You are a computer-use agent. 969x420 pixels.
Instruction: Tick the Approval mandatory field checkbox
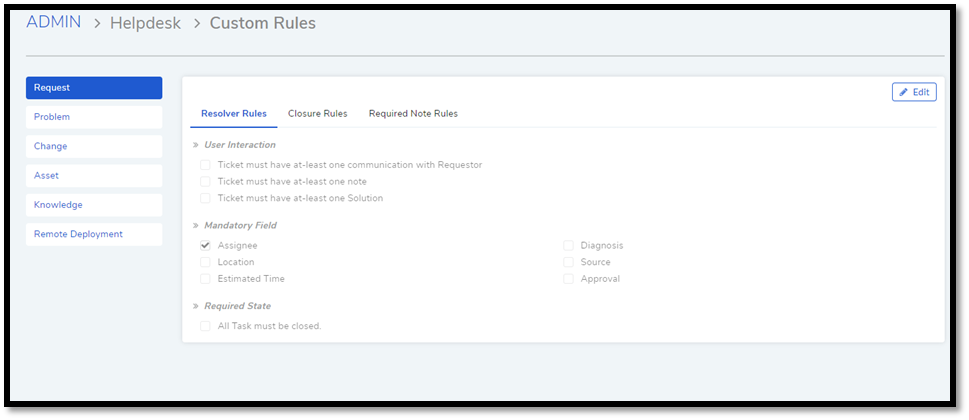coord(569,279)
